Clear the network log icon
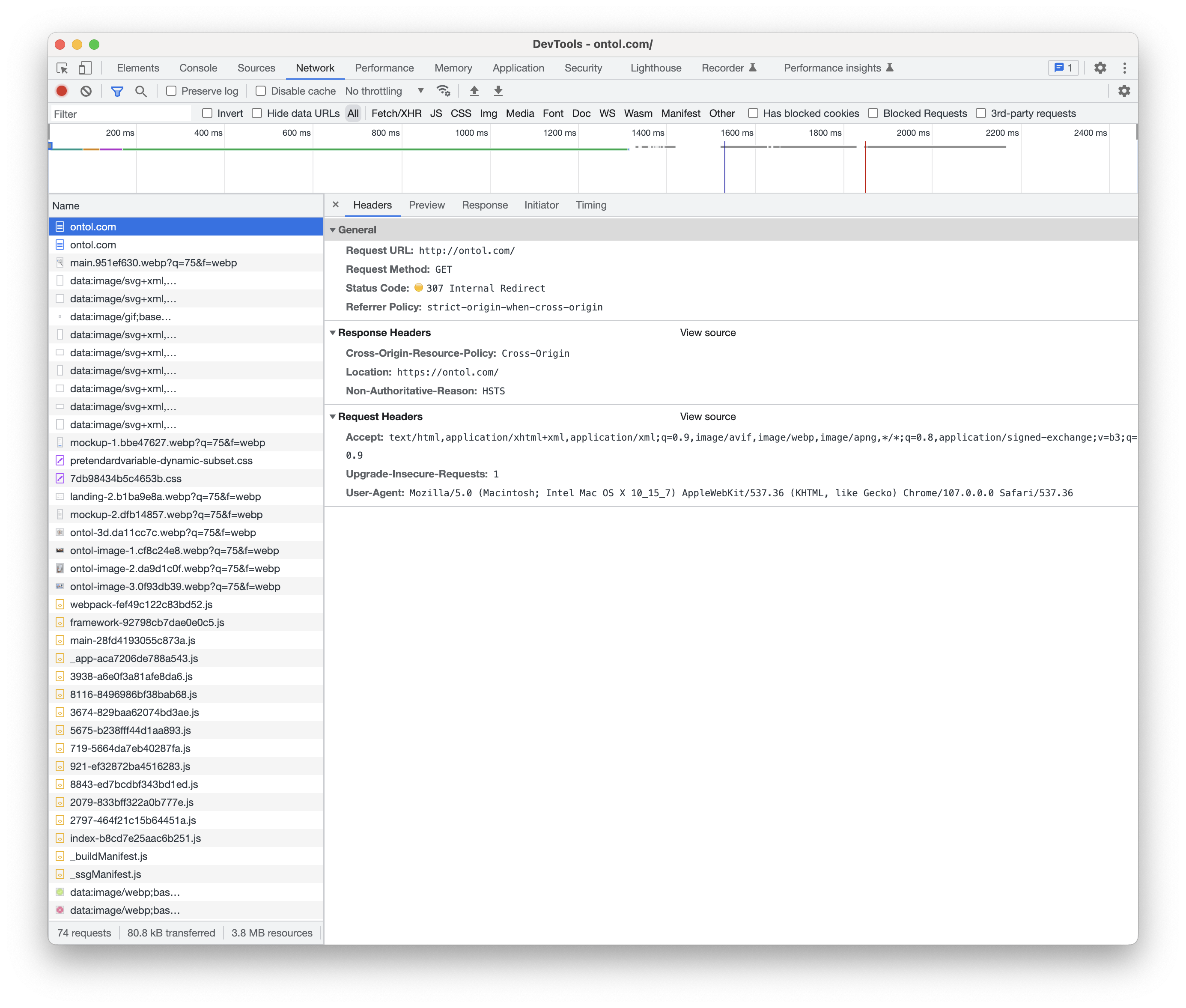This screenshot has width=1186, height=1008. tap(86, 91)
